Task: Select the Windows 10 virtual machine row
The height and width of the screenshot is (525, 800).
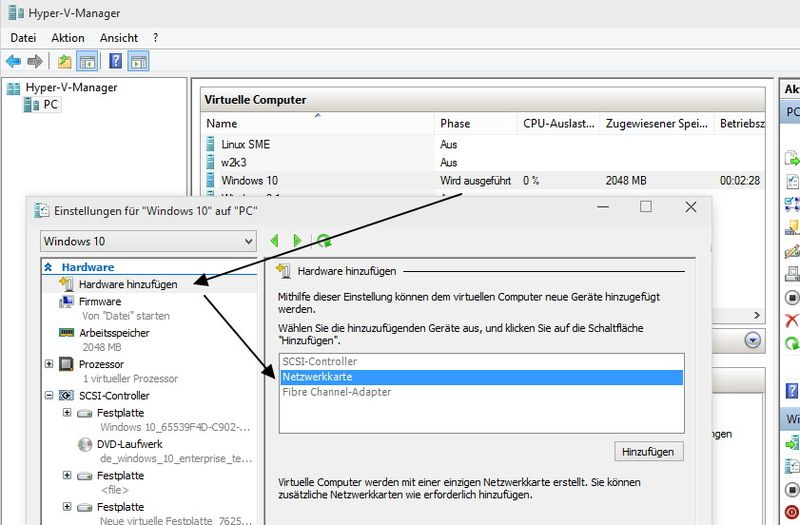Action: [x=483, y=180]
